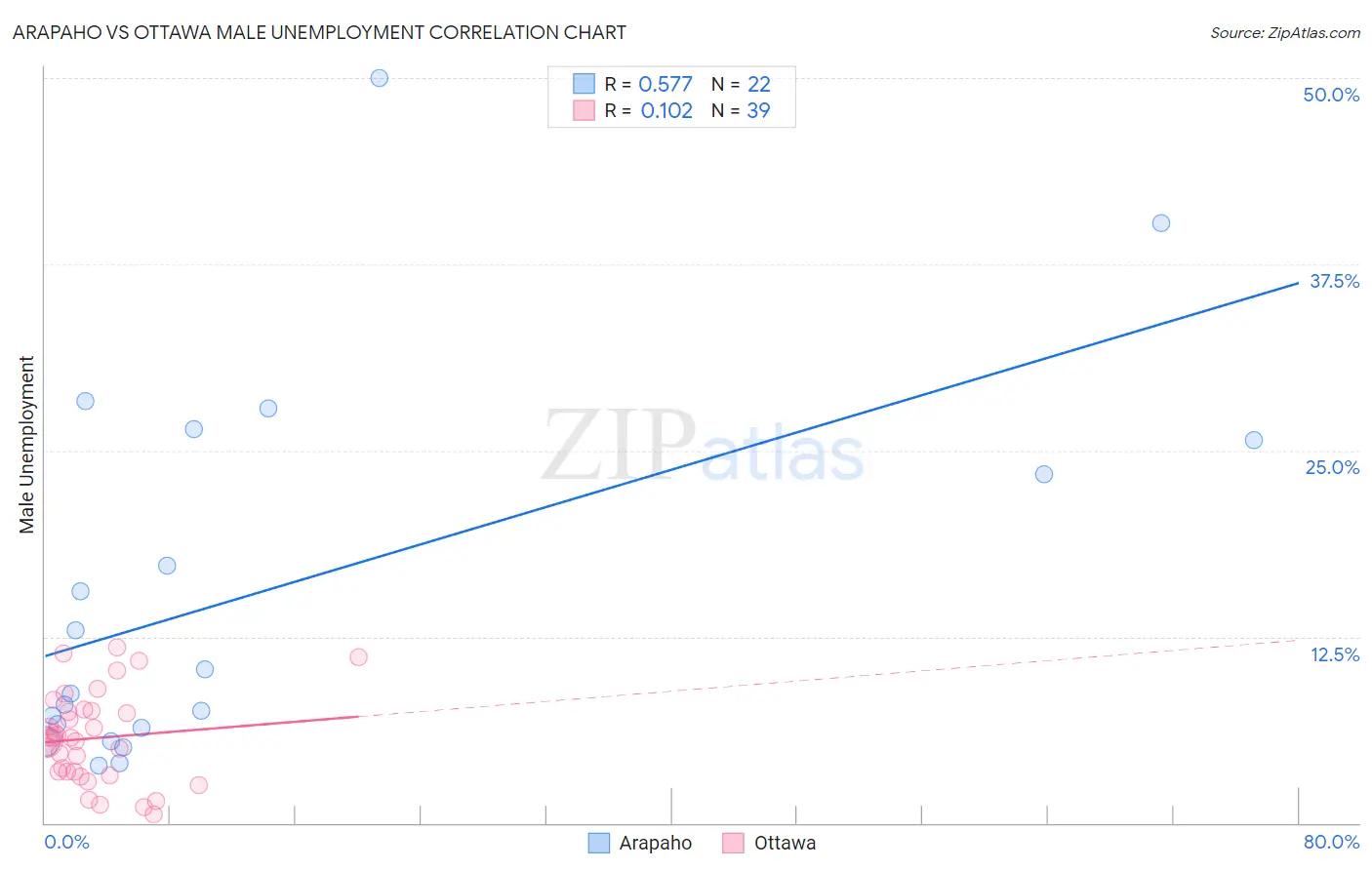Click the Arapaho legend swatch at bottom
Image resolution: width=1372 pixels, height=870 pixels.
tap(598, 843)
